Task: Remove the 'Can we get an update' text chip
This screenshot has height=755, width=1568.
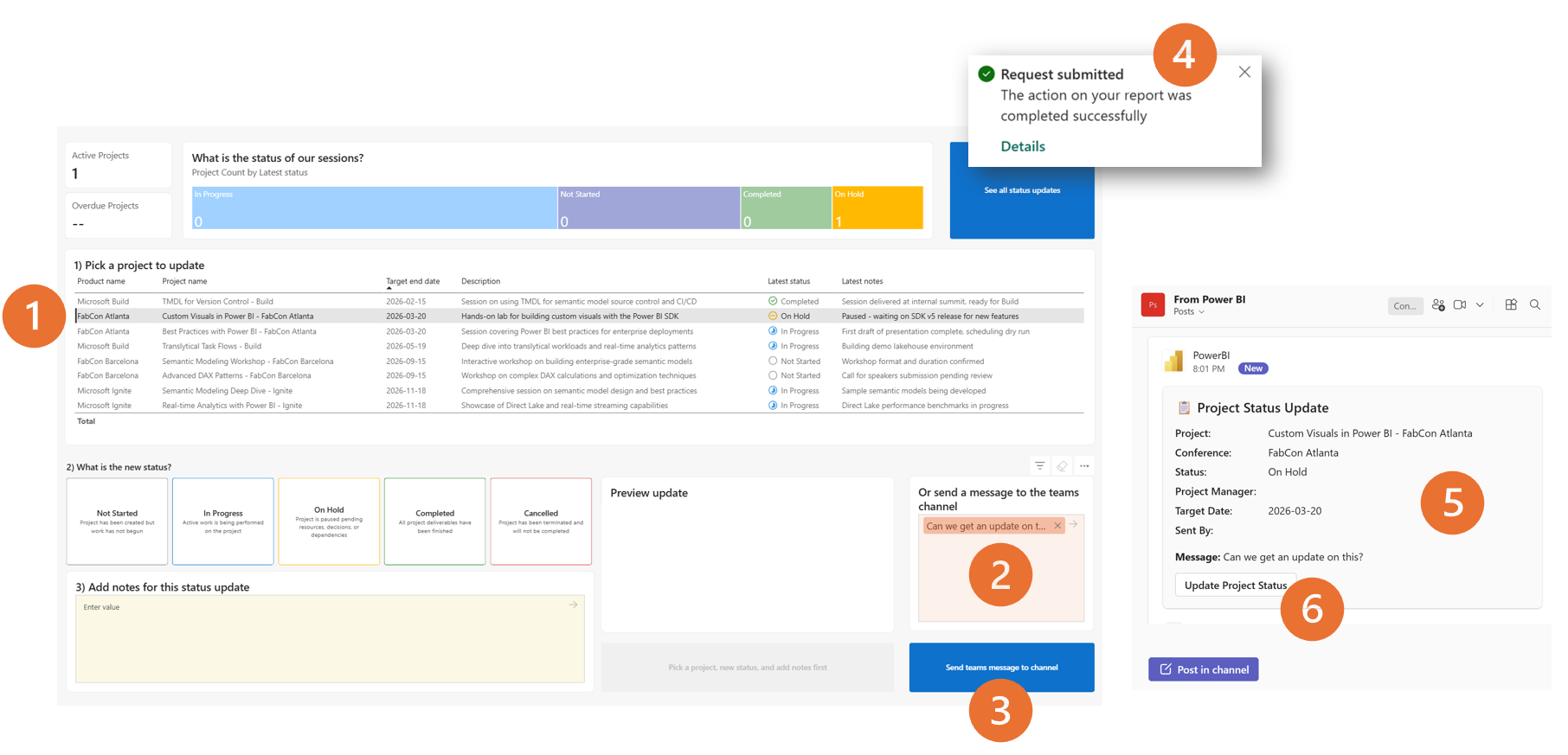Action: tap(1057, 526)
